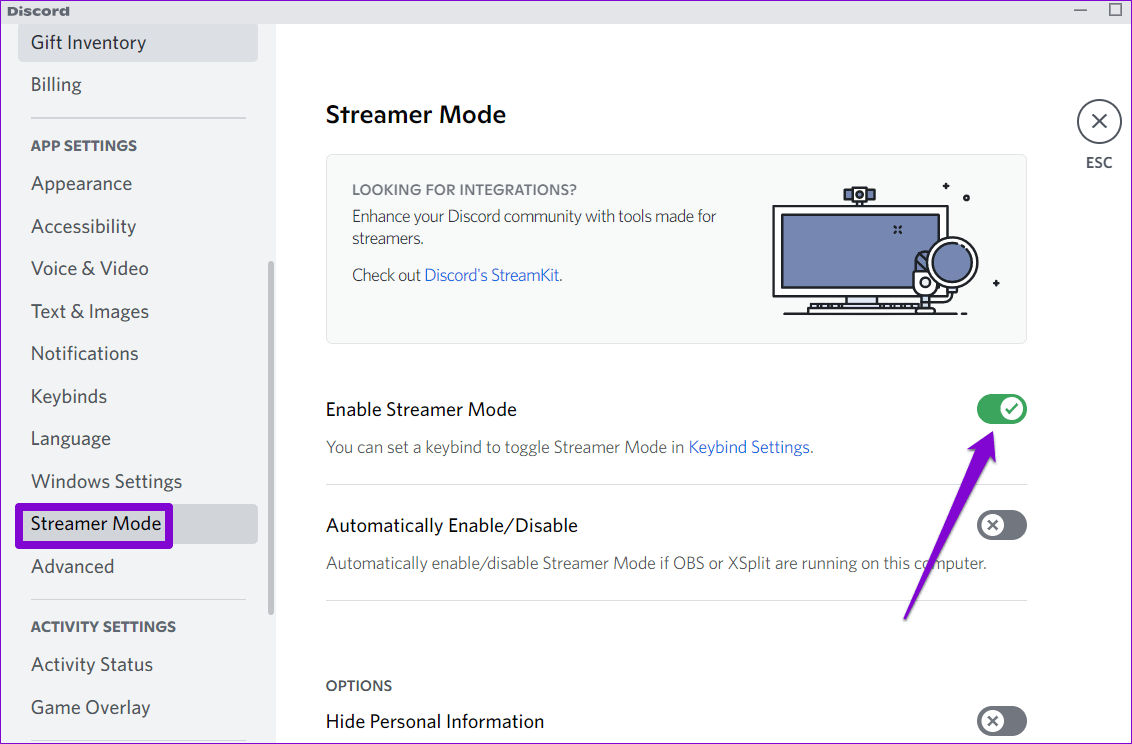Image resolution: width=1132 pixels, height=744 pixels.
Task: Minimize the Discord window
Action: (1080, 10)
